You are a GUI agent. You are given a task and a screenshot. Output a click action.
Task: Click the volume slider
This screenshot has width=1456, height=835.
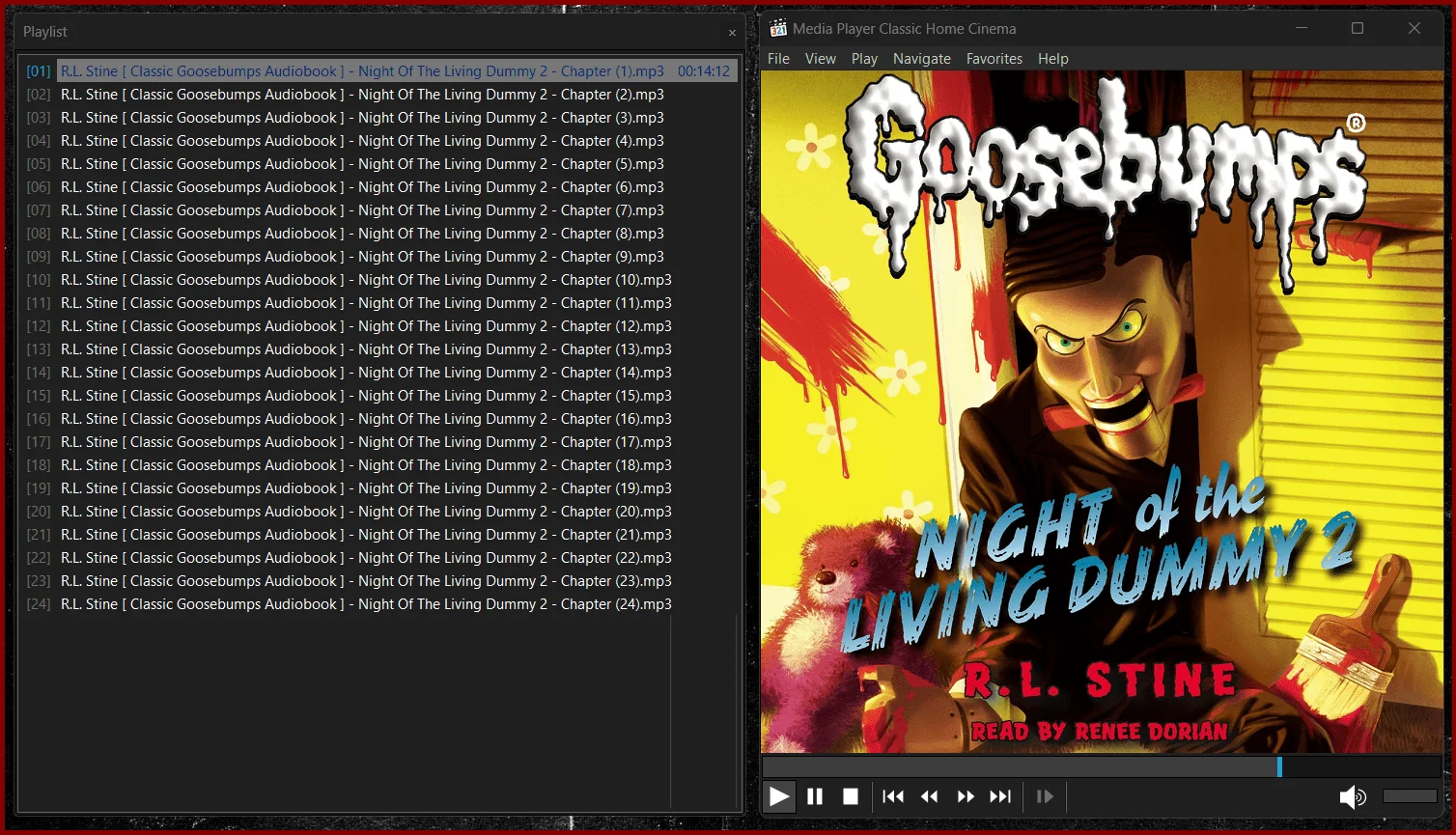tap(1410, 796)
